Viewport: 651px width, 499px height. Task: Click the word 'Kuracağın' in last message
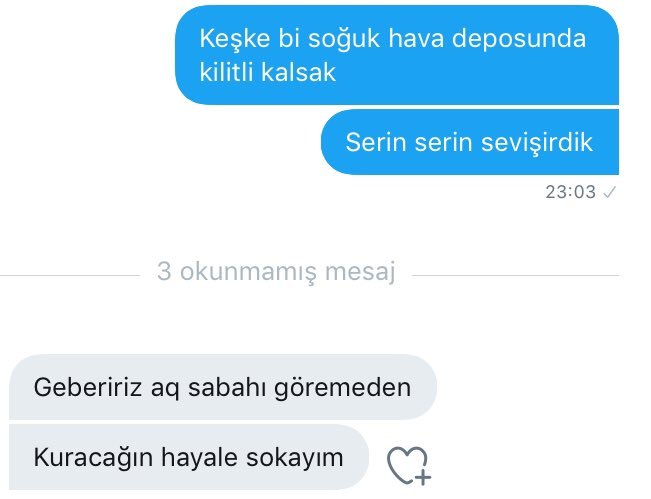(x=93, y=458)
